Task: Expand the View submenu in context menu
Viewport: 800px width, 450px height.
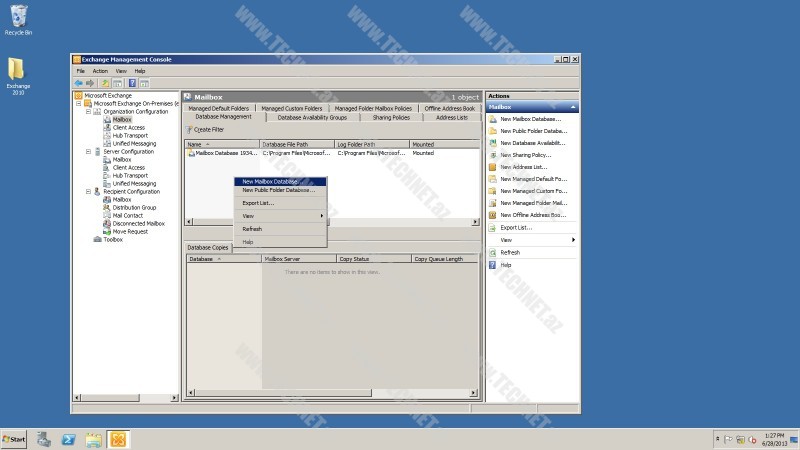Action: pos(321,216)
